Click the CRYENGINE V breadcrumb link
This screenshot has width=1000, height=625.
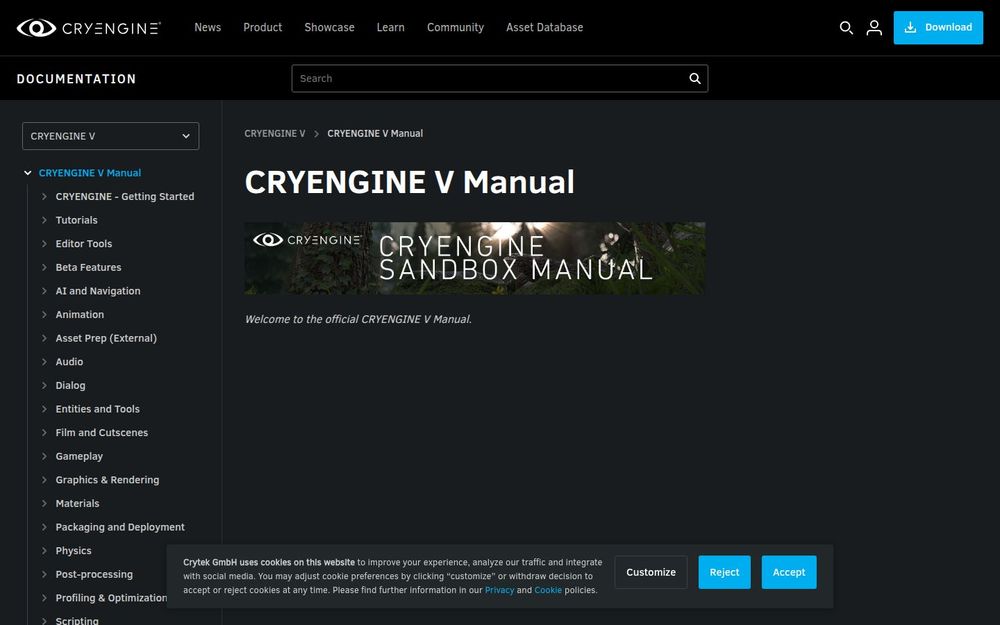pos(275,133)
